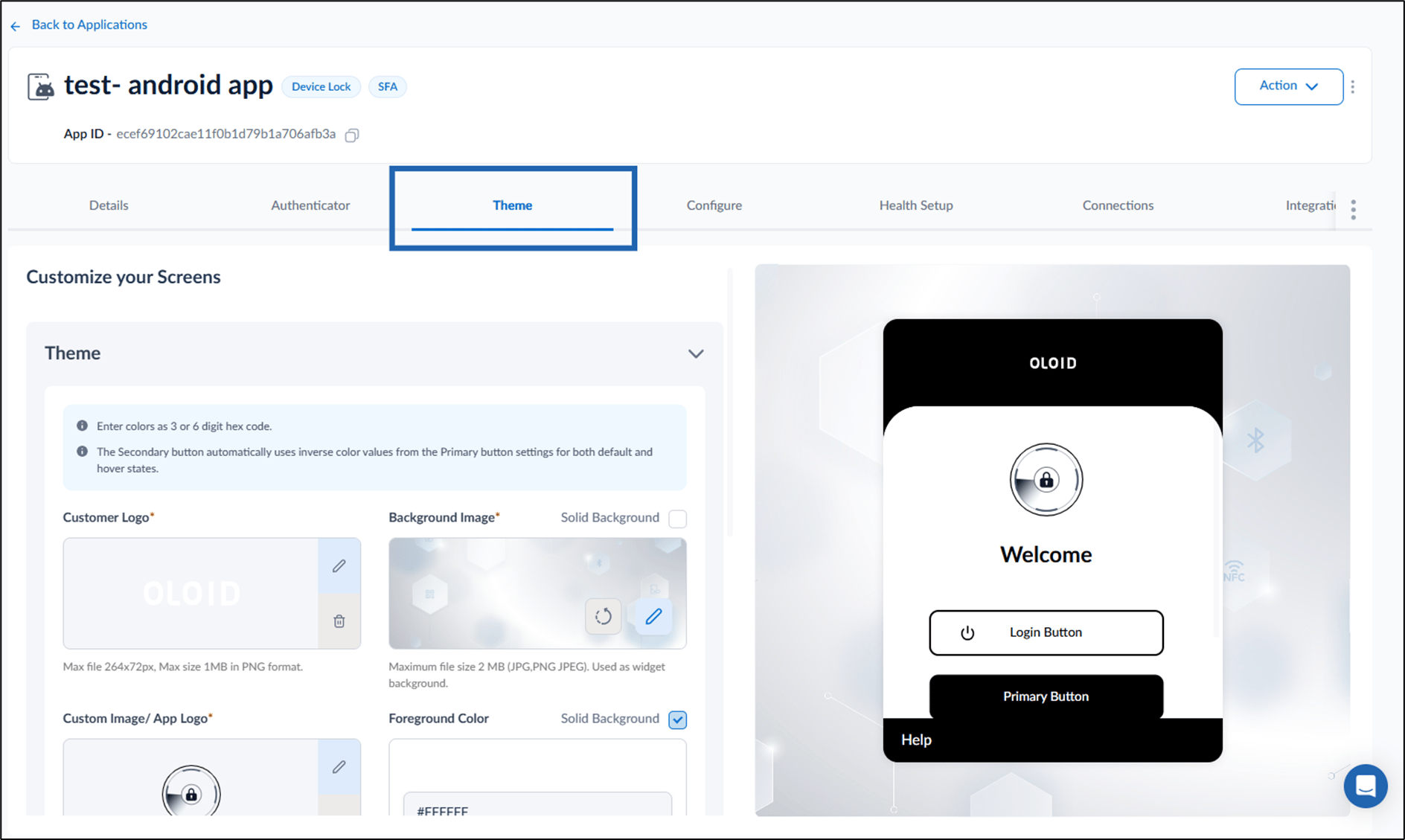Open the Health Setup tab
The image size is (1405, 840).
tap(915, 205)
